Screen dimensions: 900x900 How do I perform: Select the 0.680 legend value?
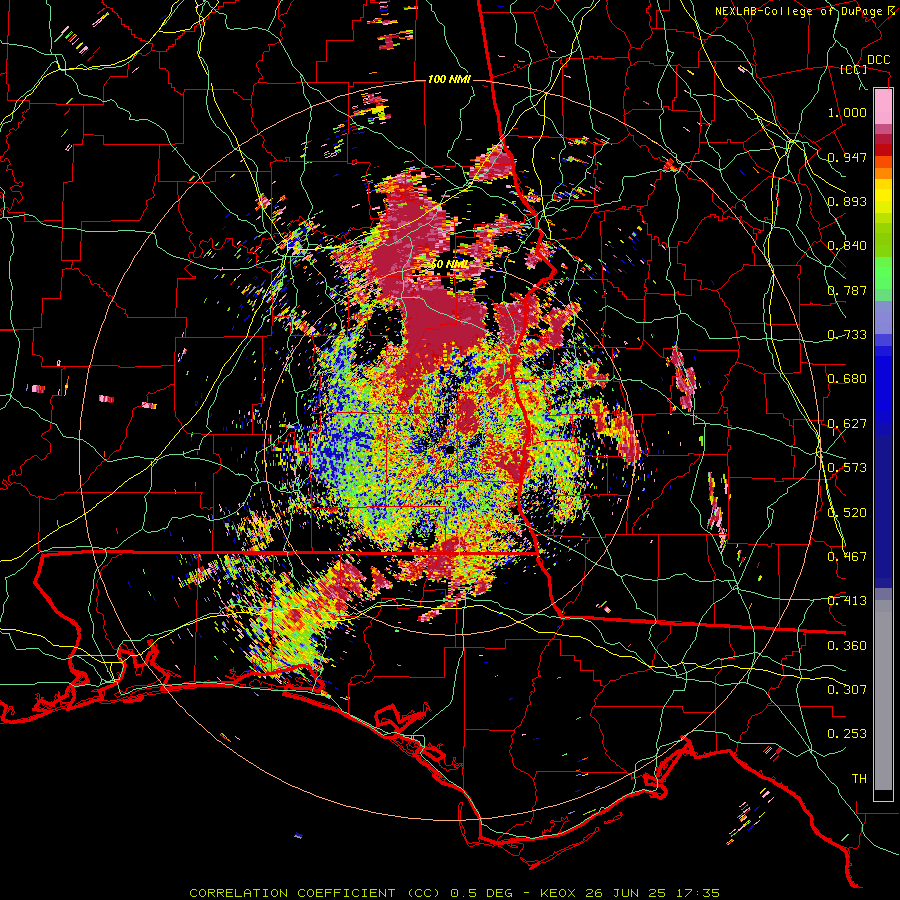pos(847,379)
